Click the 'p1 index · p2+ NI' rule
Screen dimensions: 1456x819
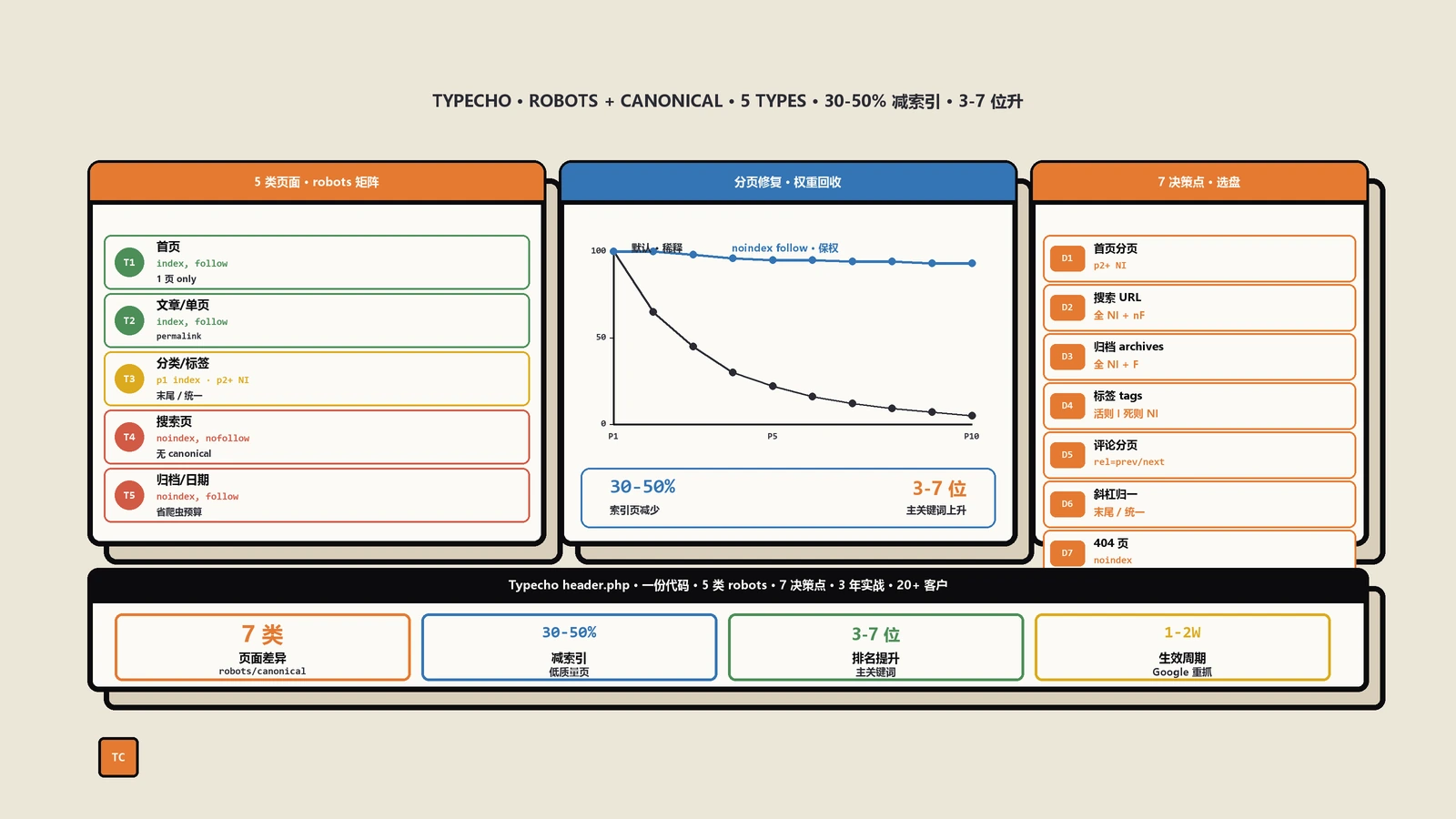click(202, 380)
